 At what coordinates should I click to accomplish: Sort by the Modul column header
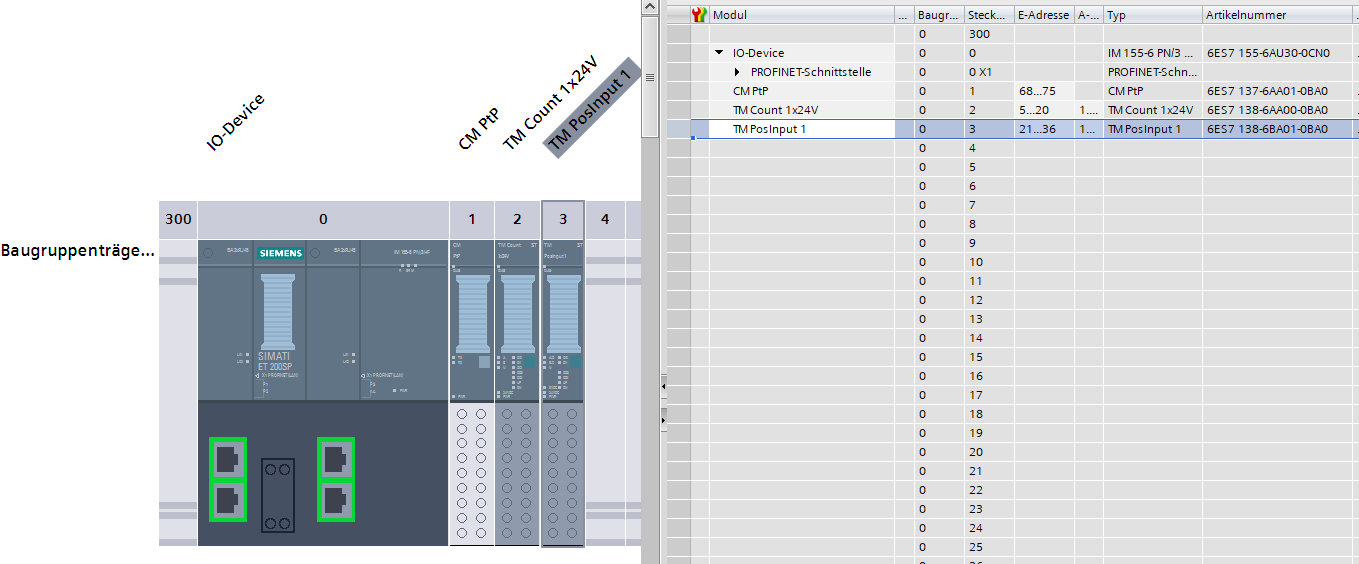[x=802, y=15]
